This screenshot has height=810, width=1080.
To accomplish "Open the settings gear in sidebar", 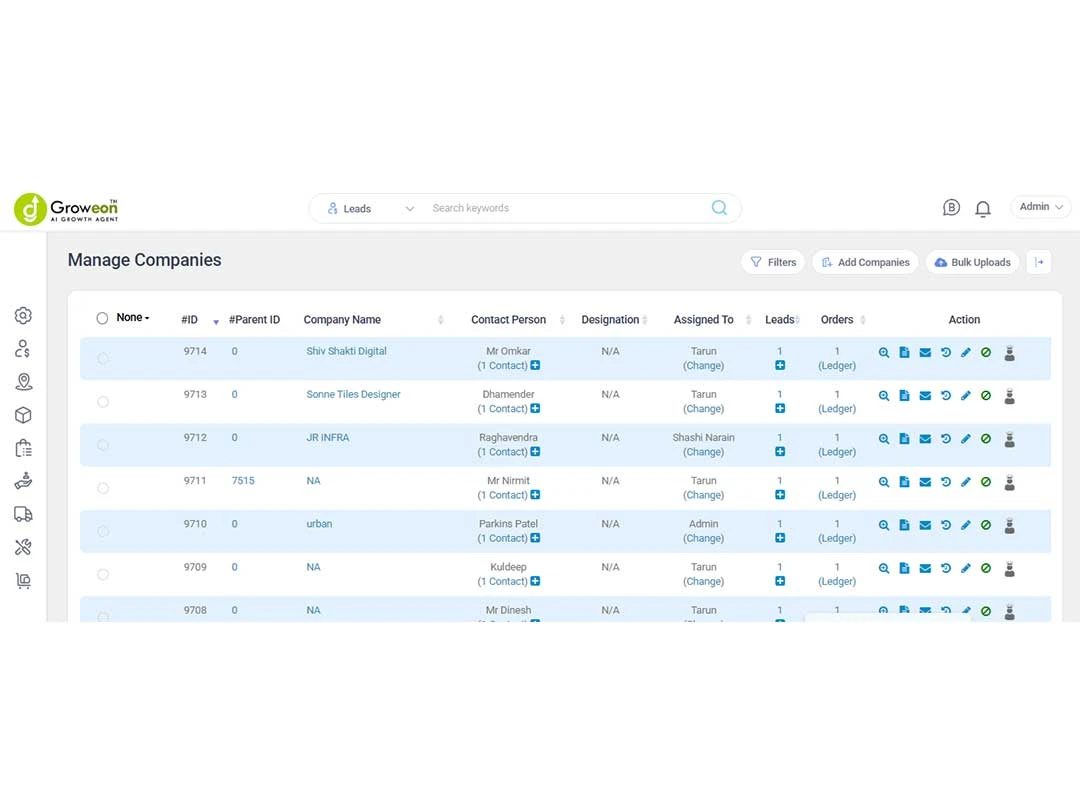I will click(x=24, y=316).
